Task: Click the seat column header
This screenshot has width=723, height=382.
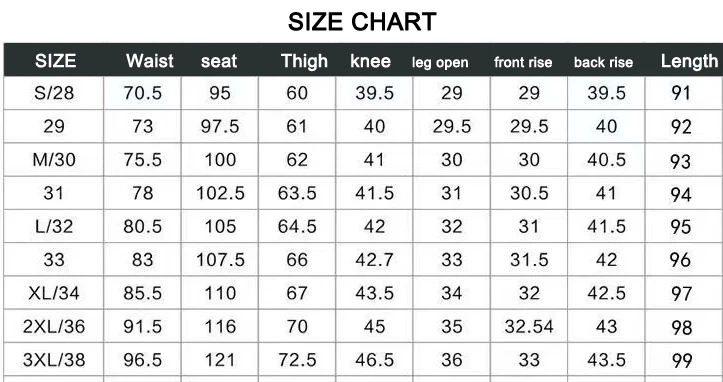Action: coord(219,61)
